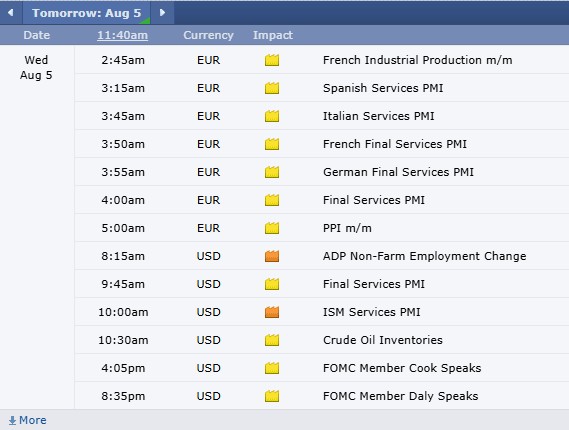Open FOMC Member Cook Speaks event
The width and height of the screenshot is (569, 430).
[x=402, y=368]
